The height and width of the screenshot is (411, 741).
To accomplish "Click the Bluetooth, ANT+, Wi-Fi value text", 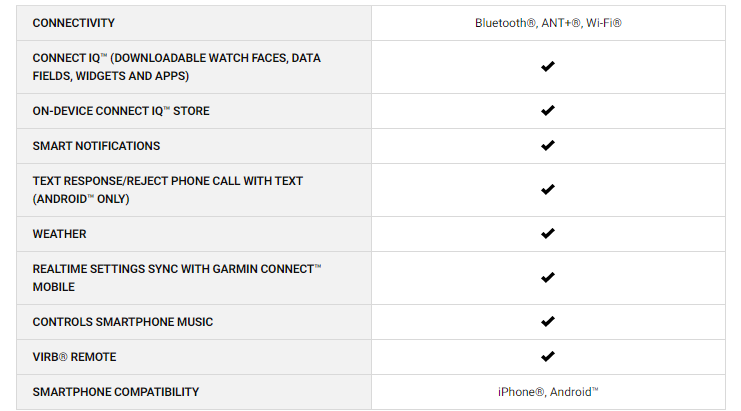I will (x=548, y=23).
